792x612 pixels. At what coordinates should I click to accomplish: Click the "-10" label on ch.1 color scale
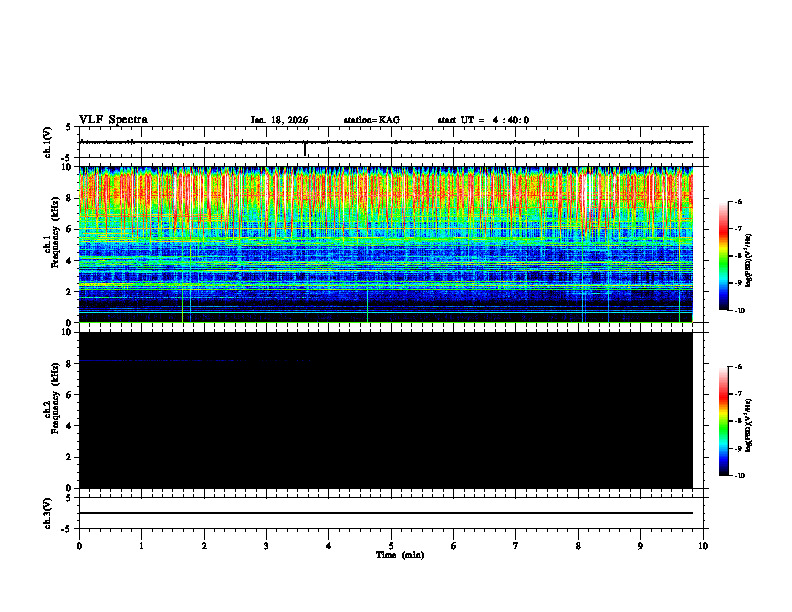pos(739,311)
